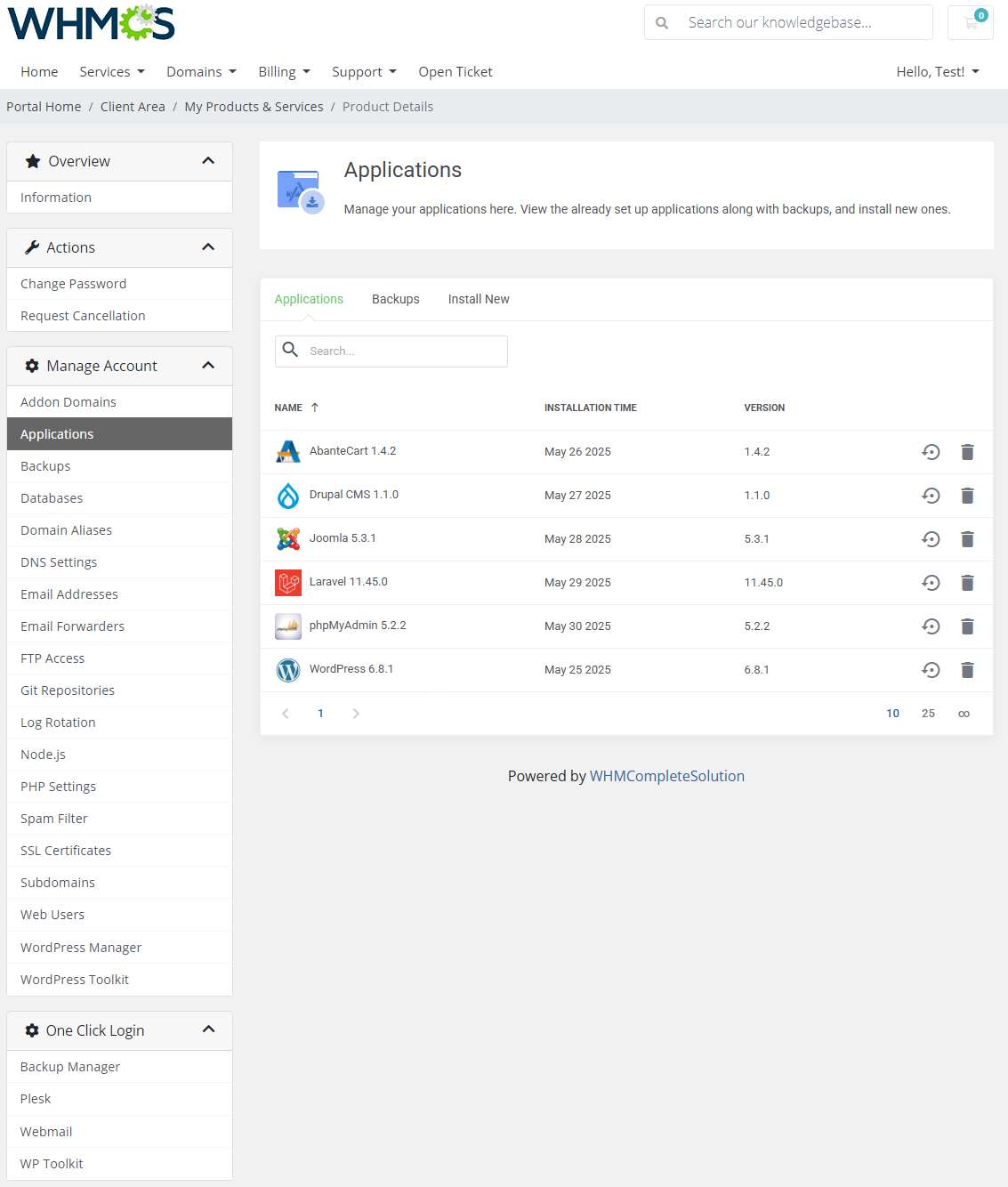Screen dimensions: 1008x1187
Task: Open the Services dropdown menu
Action: 112,72
